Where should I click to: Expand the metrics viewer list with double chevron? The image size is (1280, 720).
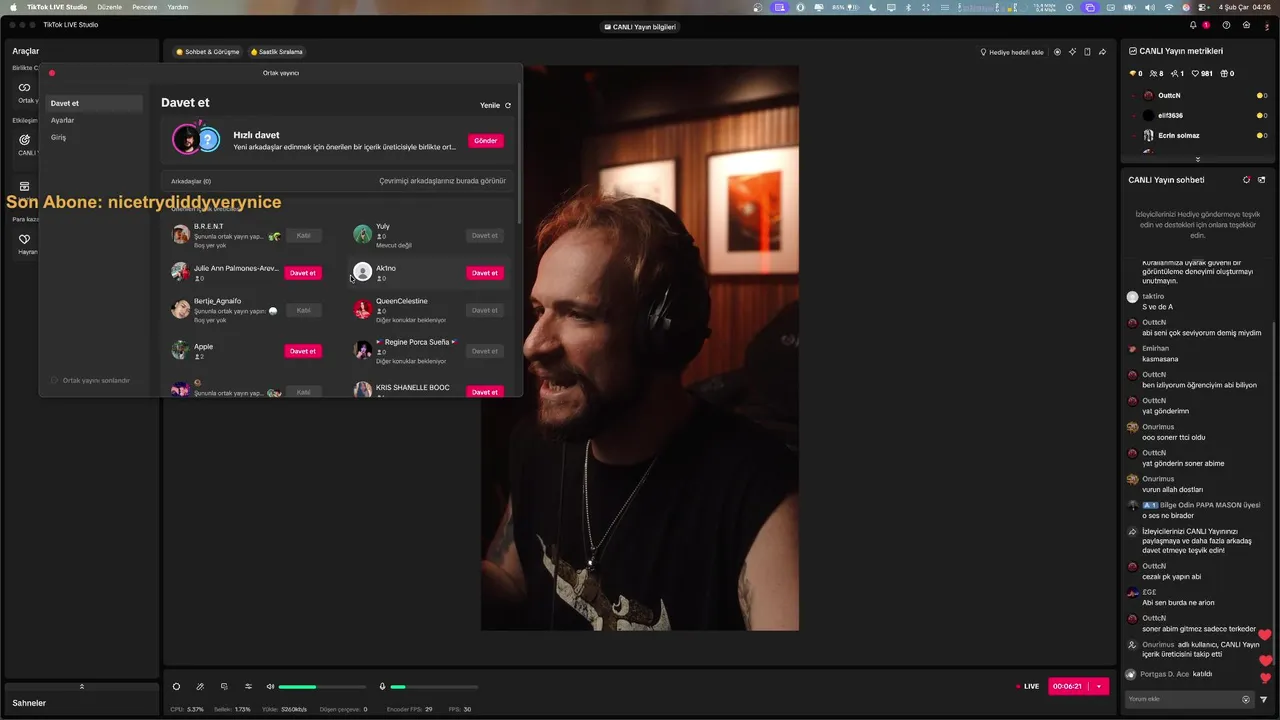[x=1197, y=159]
